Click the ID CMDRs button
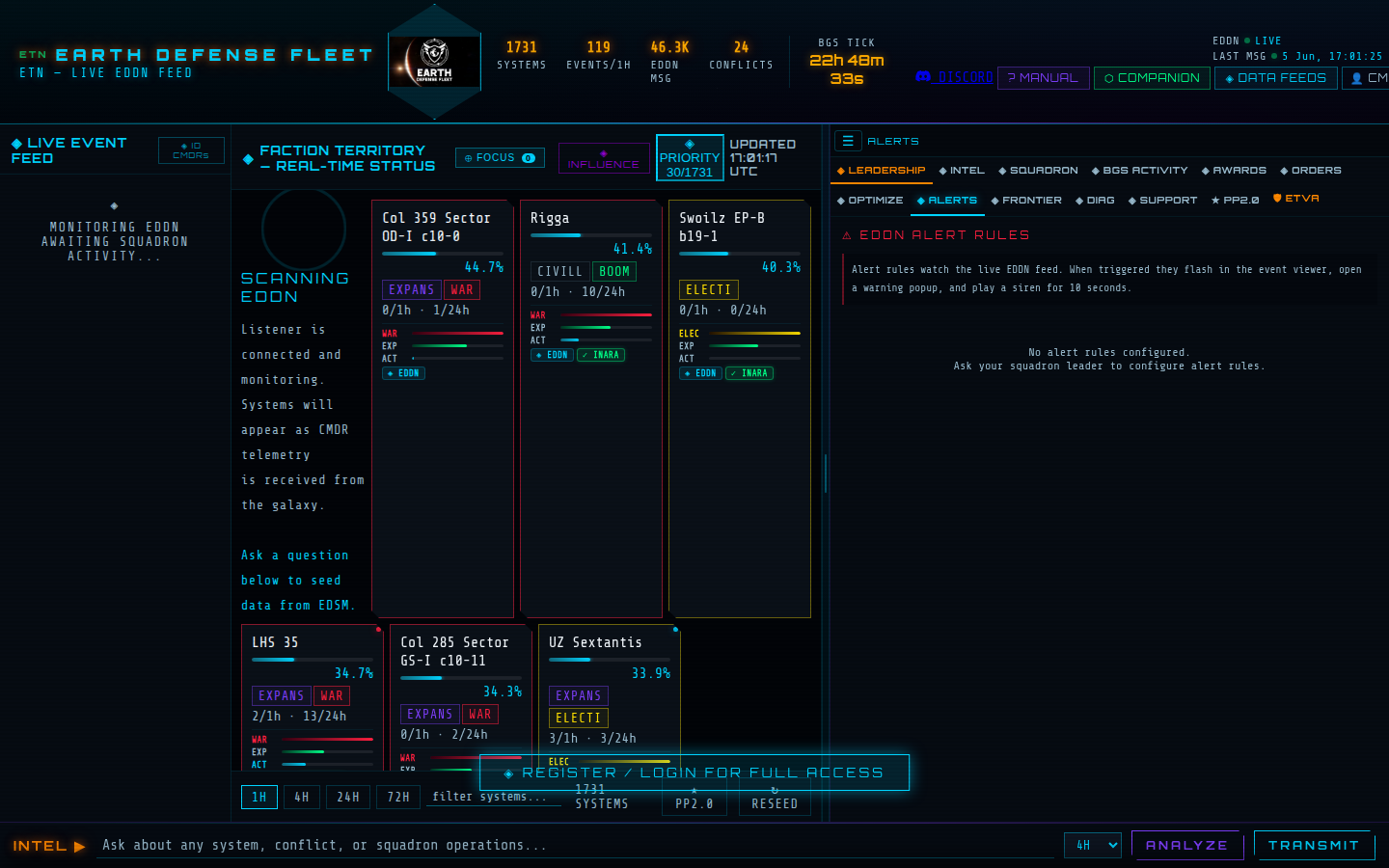The width and height of the screenshot is (1389, 868). pos(191,150)
